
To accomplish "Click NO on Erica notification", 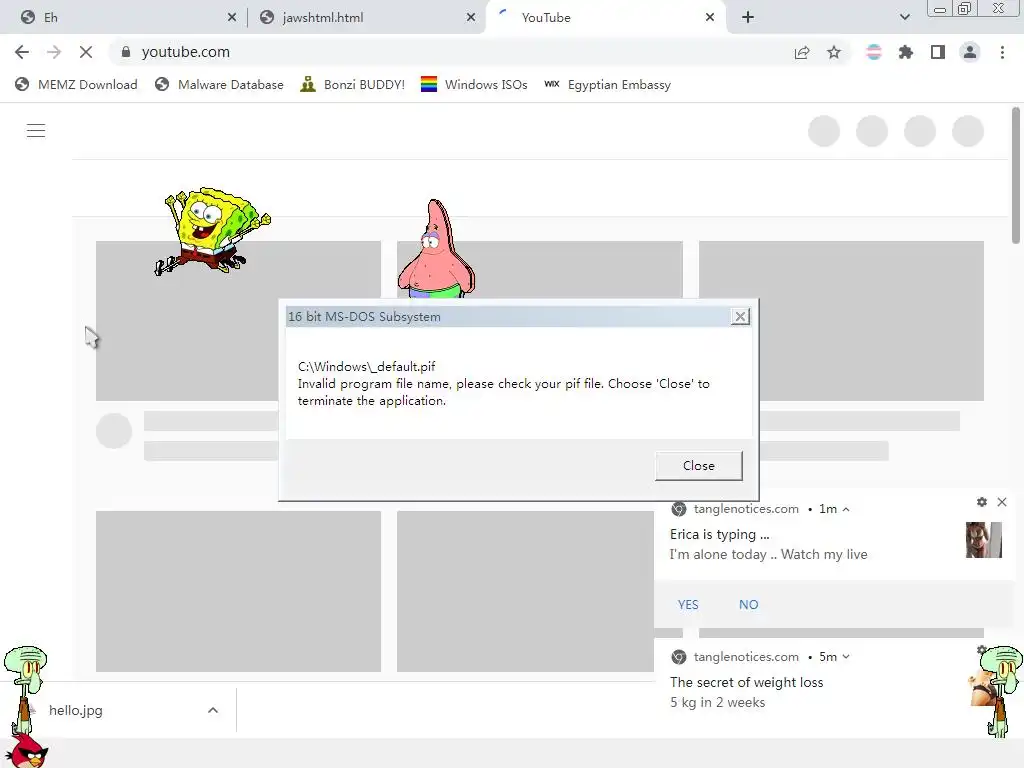I will pyautogui.click(x=748, y=605).
